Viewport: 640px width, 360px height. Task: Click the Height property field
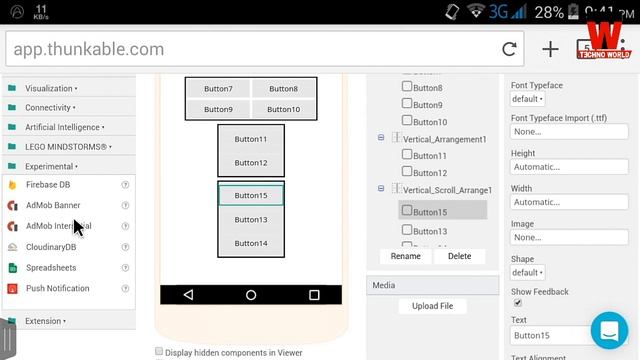tap(569, 167)
